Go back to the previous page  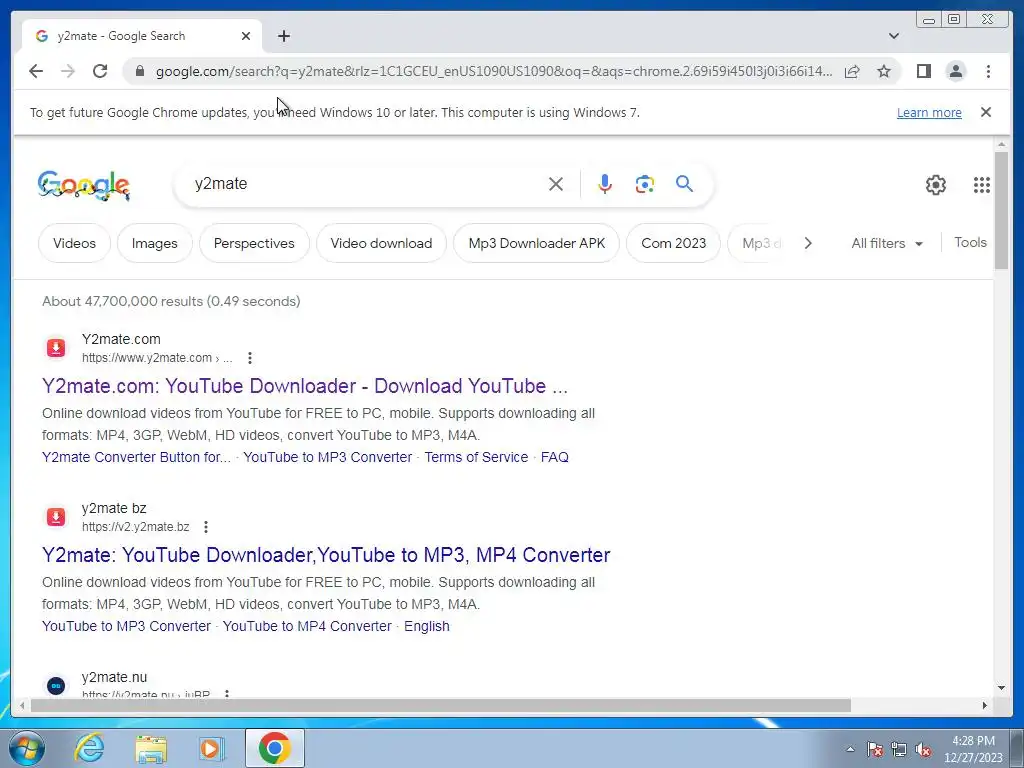tap(36, 71)
